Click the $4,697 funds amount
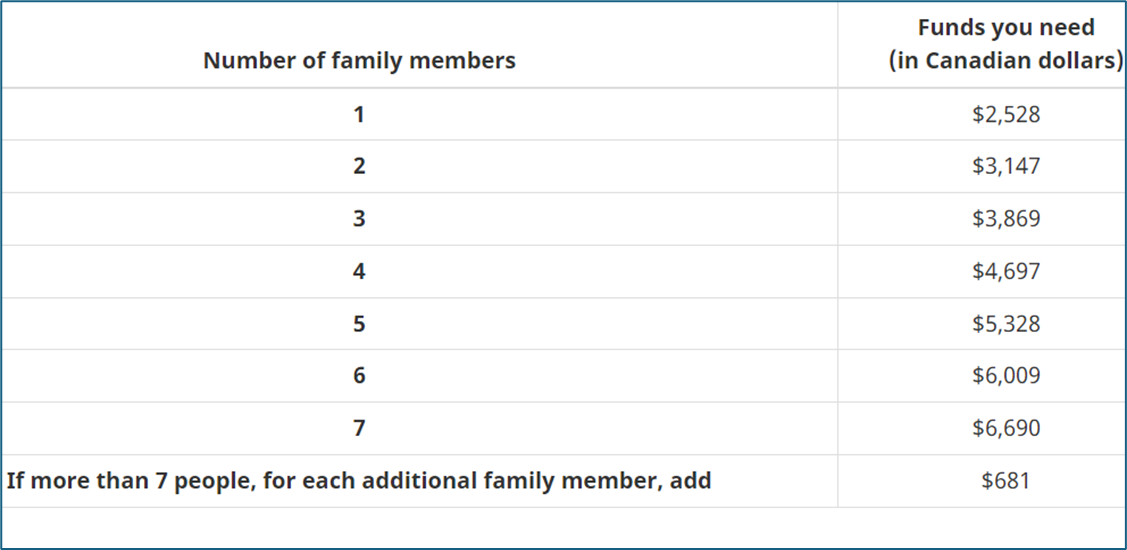 coord(1006,272)
